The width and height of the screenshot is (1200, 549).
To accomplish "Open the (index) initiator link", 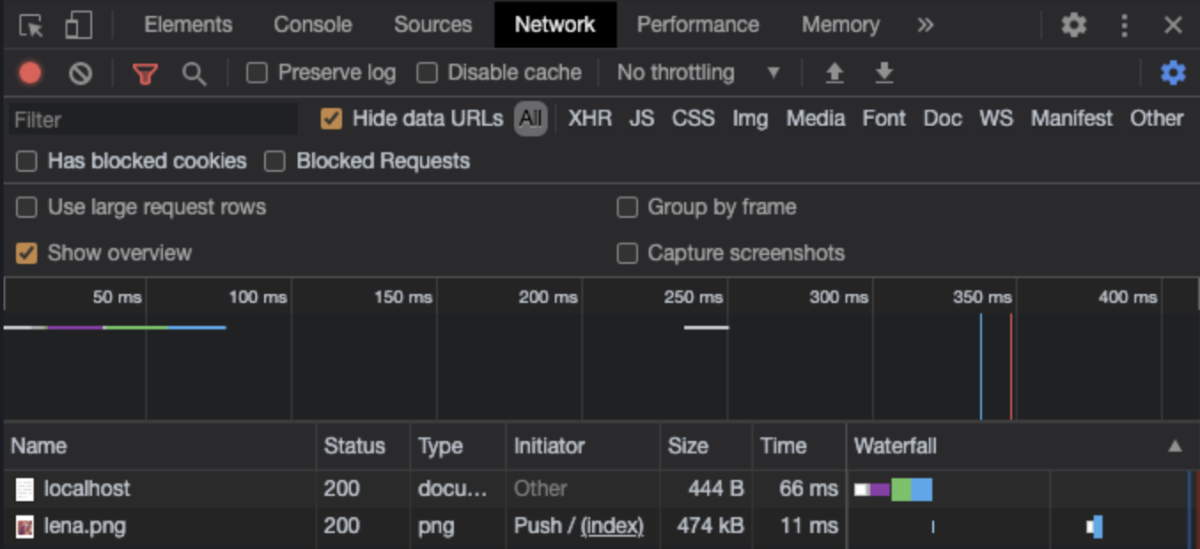I will coord(612,526).
